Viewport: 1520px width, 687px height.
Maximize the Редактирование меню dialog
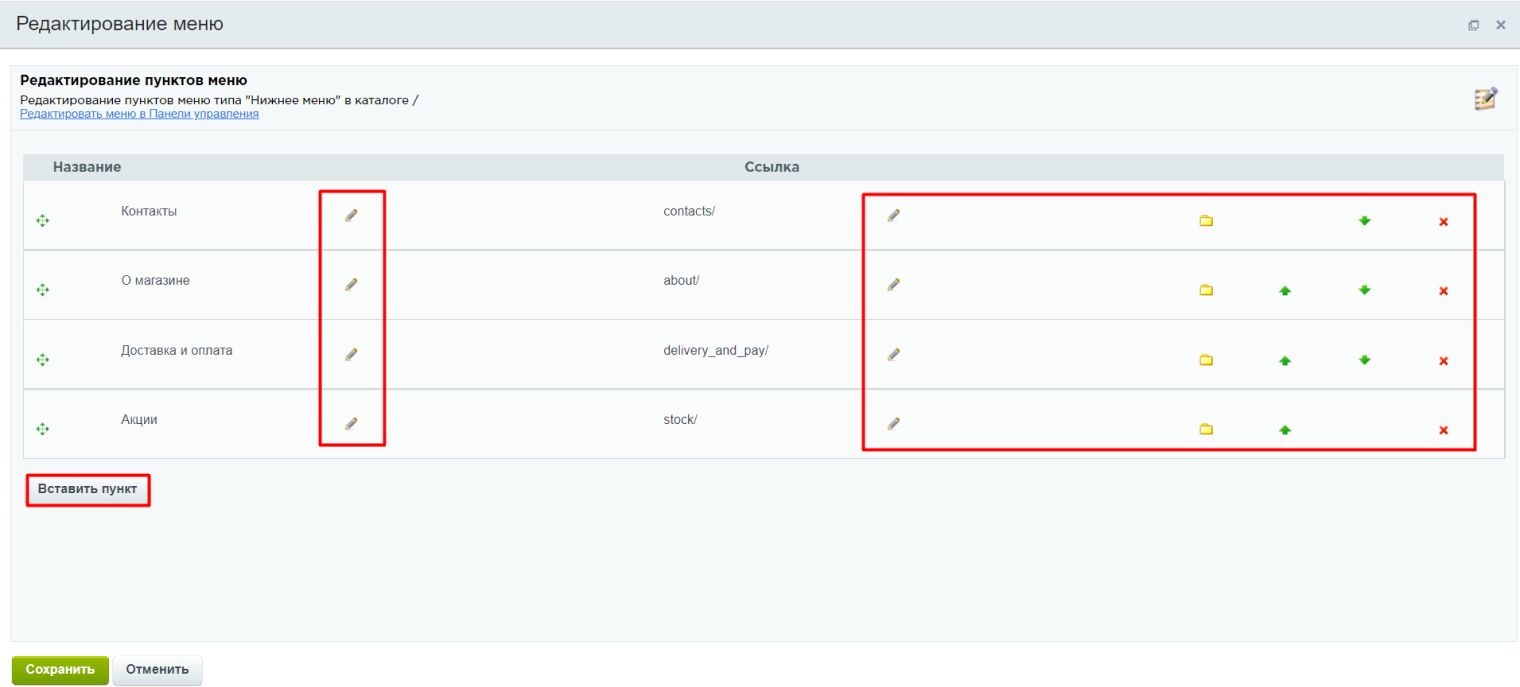point(1473,25)
